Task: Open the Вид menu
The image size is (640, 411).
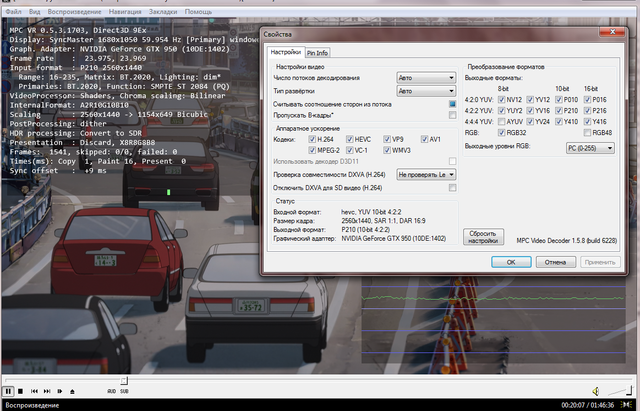Action: (35, 12)
